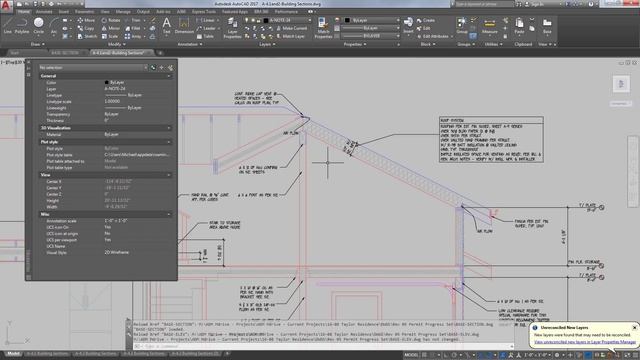Switch to the Output ribbon tab
This screenshot has width=640, height=360.
click(x=143, y=12)
